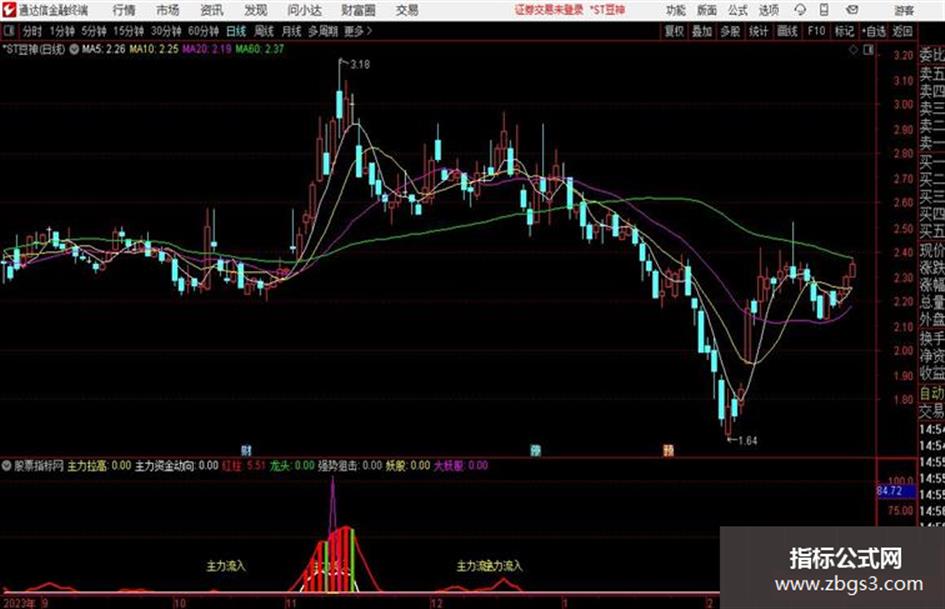This screenshot has height=609, width=945.
Task: Click the 强势狙击 indicator label
Action: (350, 465)
